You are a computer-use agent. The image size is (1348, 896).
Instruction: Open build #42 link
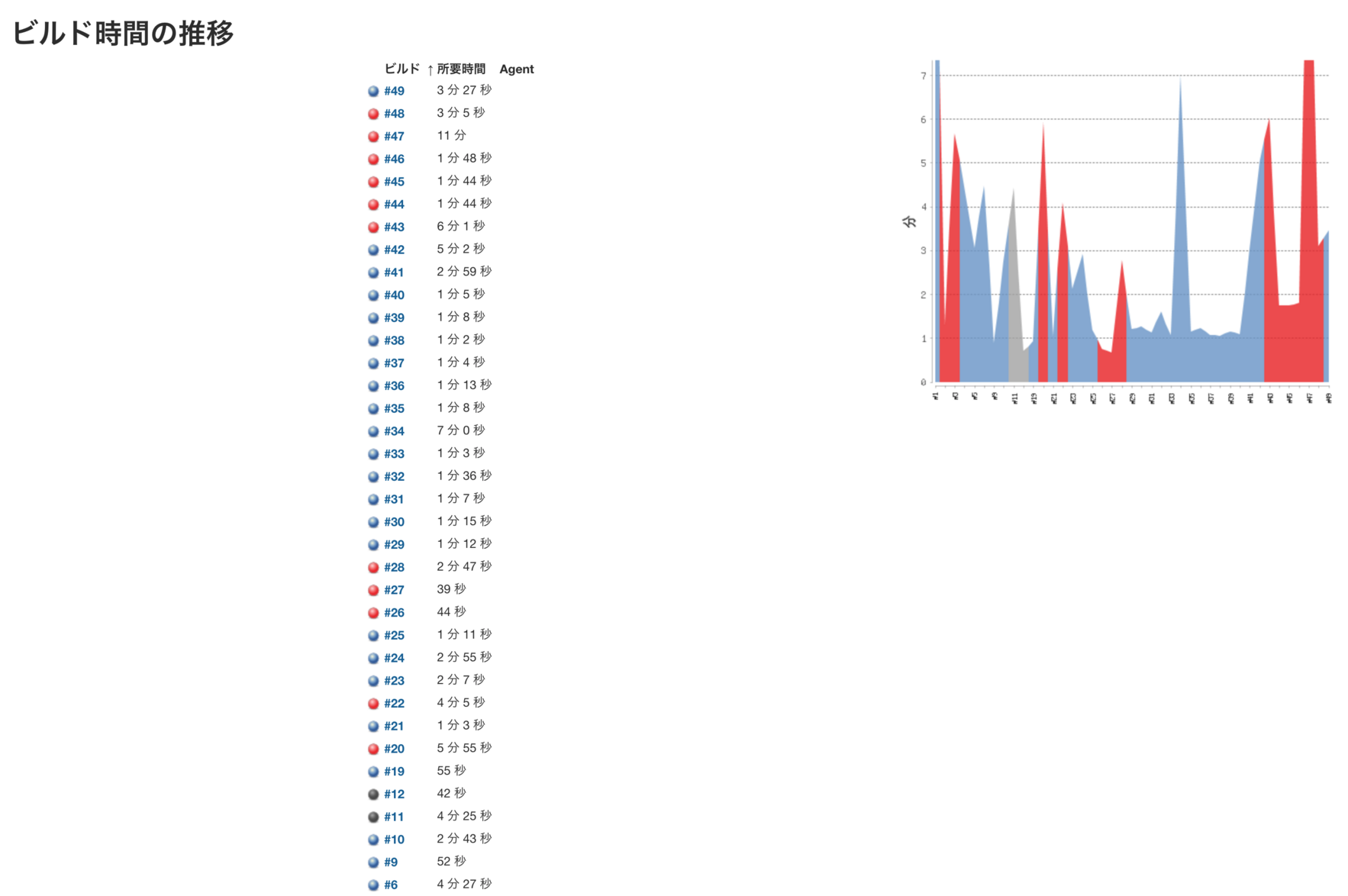click(394, 250)
